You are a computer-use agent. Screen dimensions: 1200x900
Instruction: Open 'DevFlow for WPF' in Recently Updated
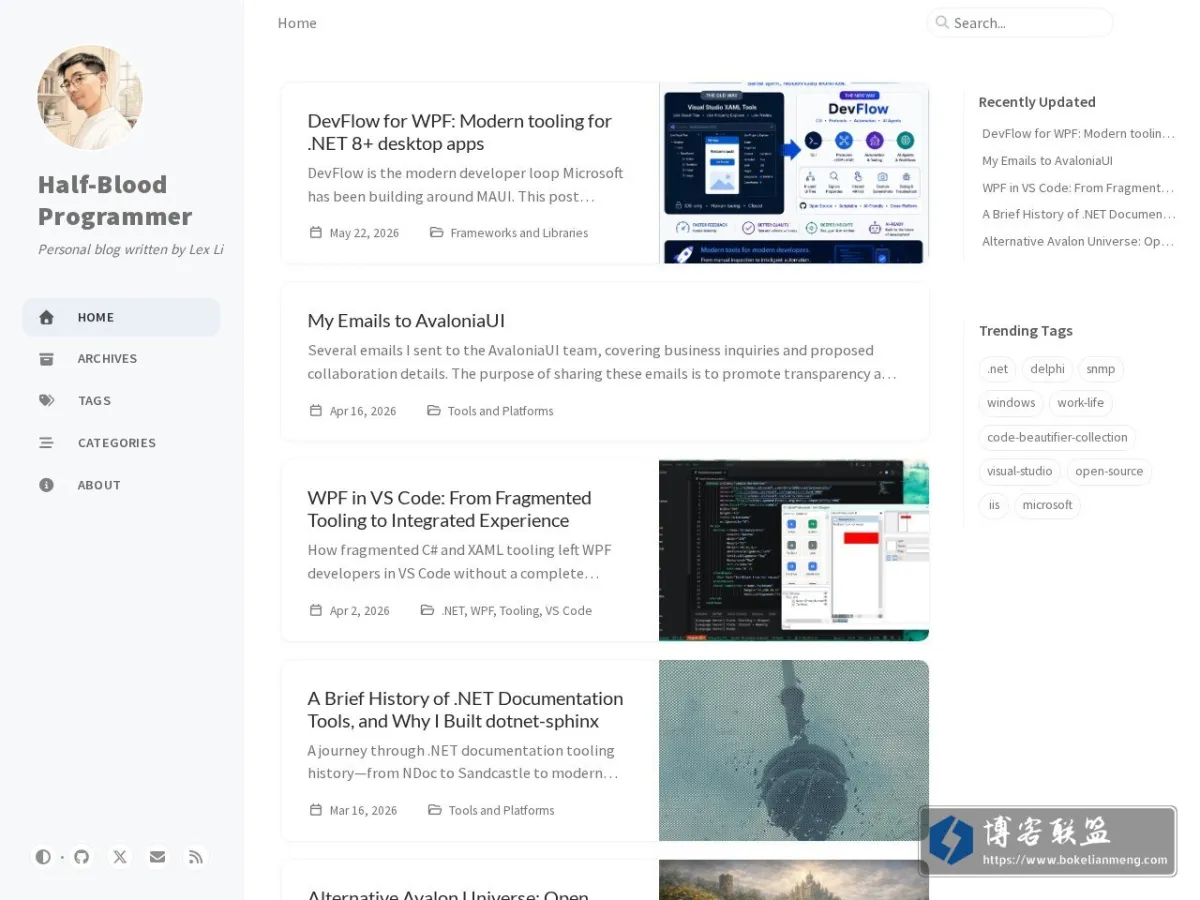(x=1078, y=133)
